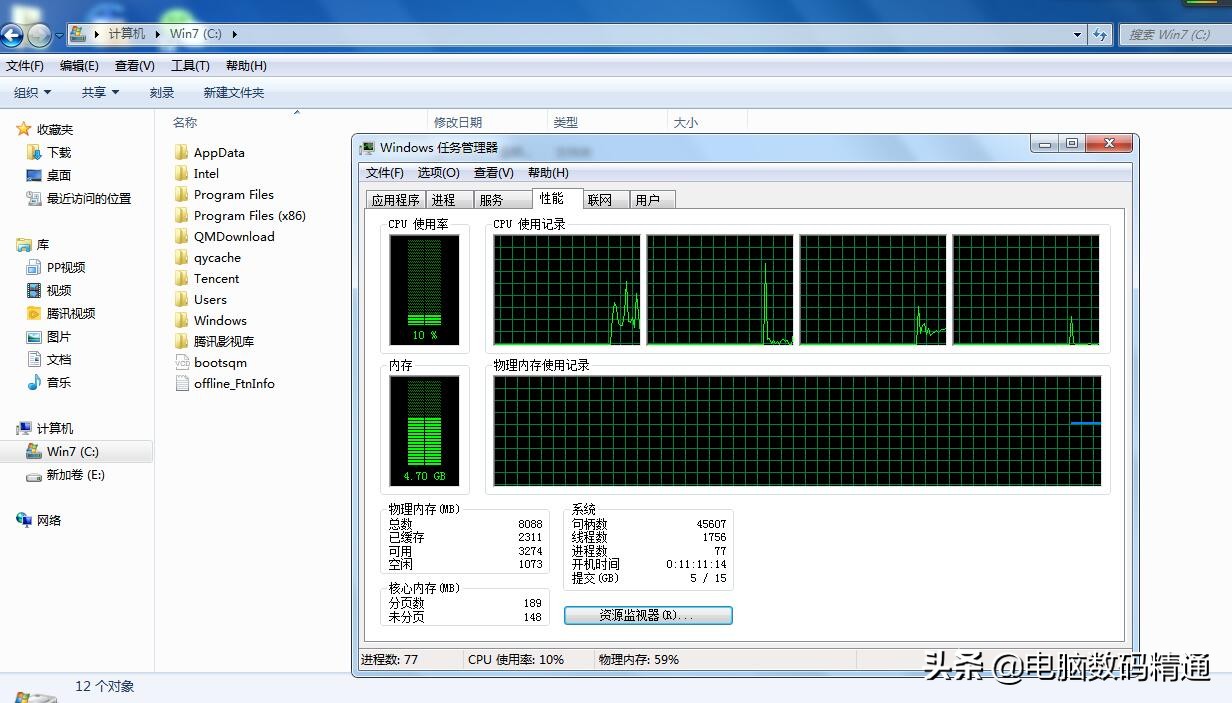Click the 搜索 Win7 (C:) search box

[1170, 34]
